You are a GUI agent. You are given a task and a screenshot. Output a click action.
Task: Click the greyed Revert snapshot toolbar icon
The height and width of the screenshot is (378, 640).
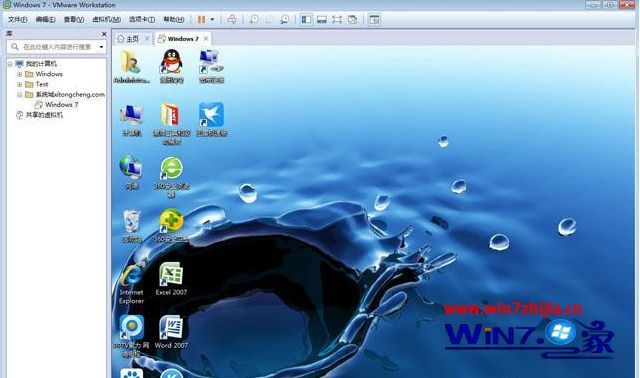(269, 19)
